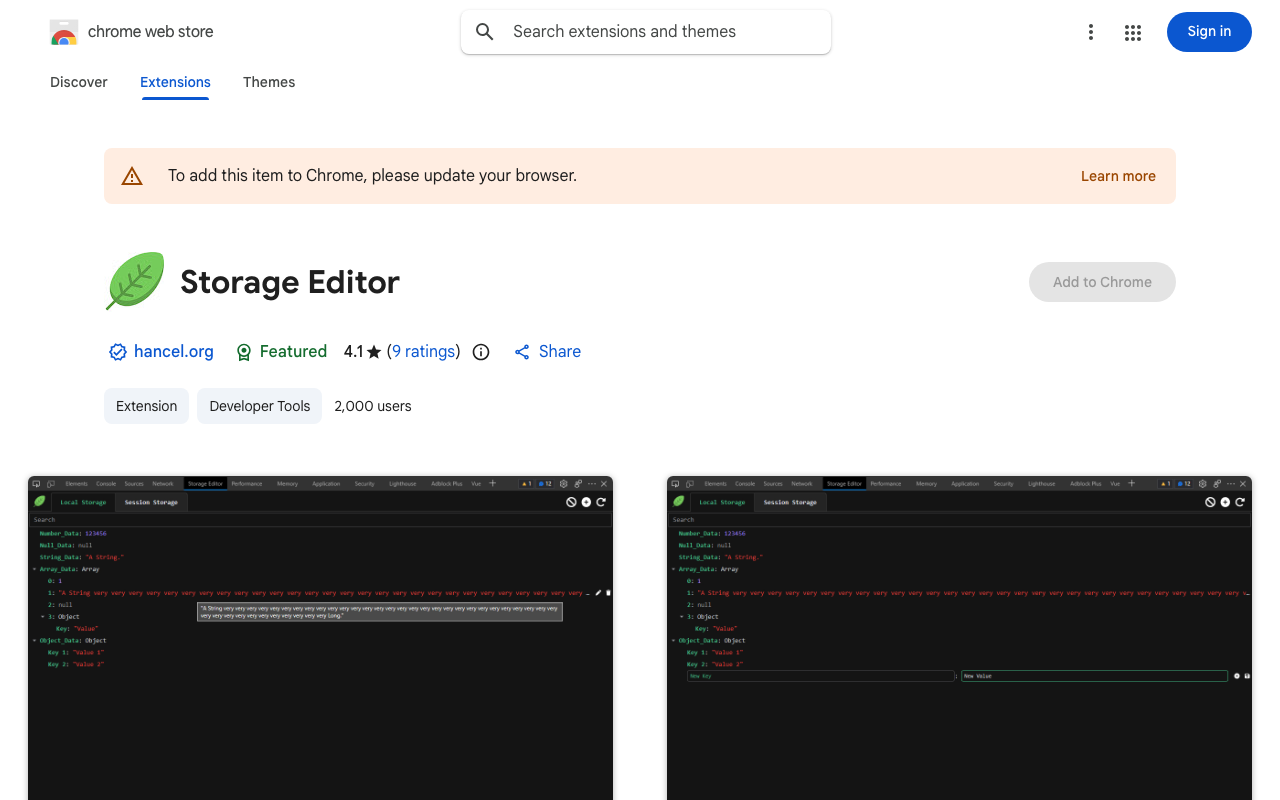Click the Storage Editor leaf logo
Screen dimensions: 1280x800
coord(135,281)
